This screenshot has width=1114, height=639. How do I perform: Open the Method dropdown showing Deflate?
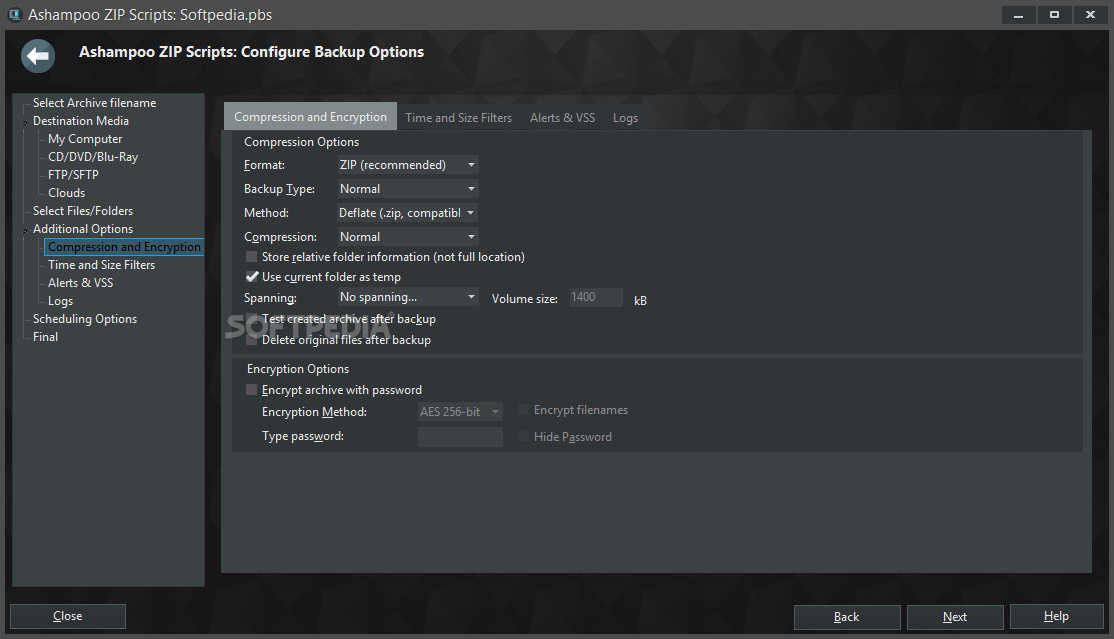[407, 213]
